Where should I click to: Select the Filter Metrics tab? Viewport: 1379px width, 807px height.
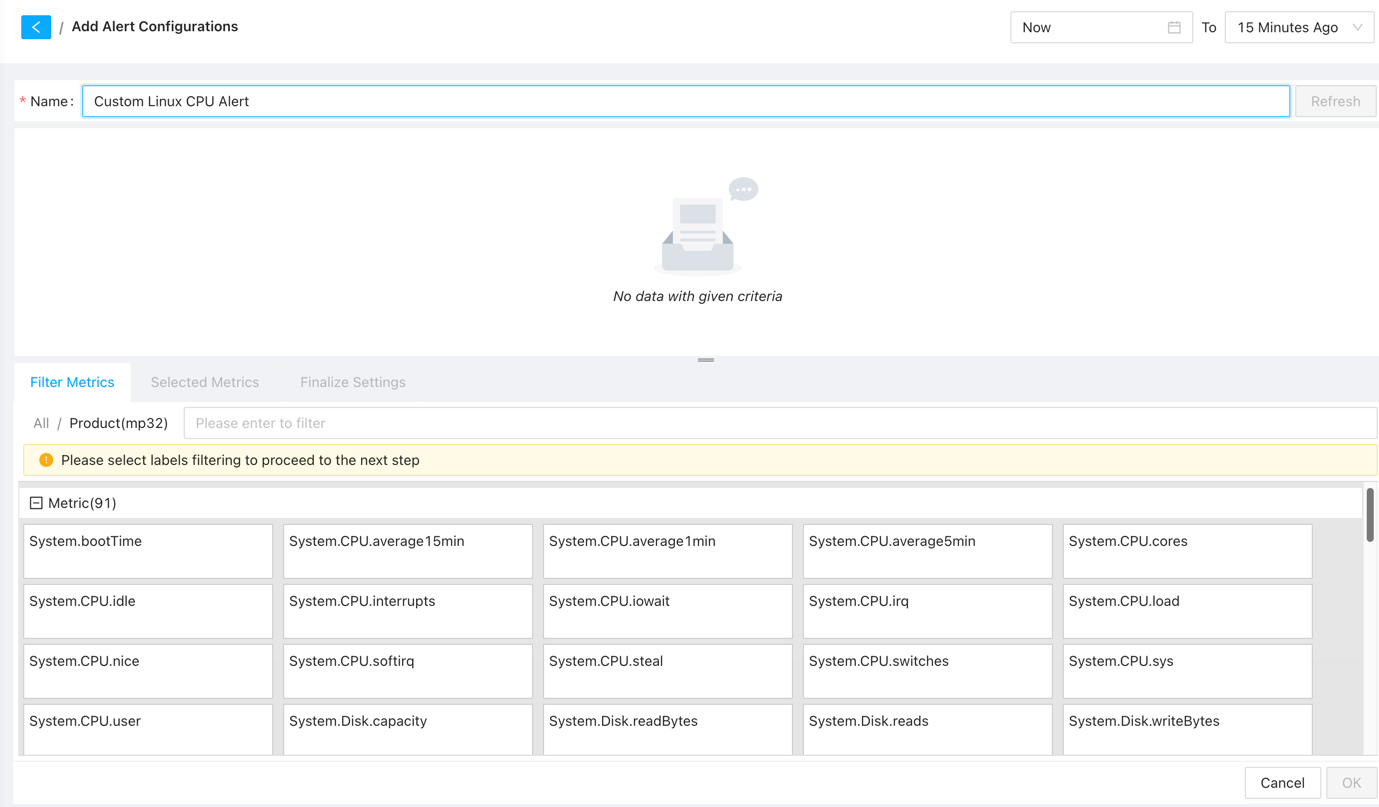click(72, 382)
